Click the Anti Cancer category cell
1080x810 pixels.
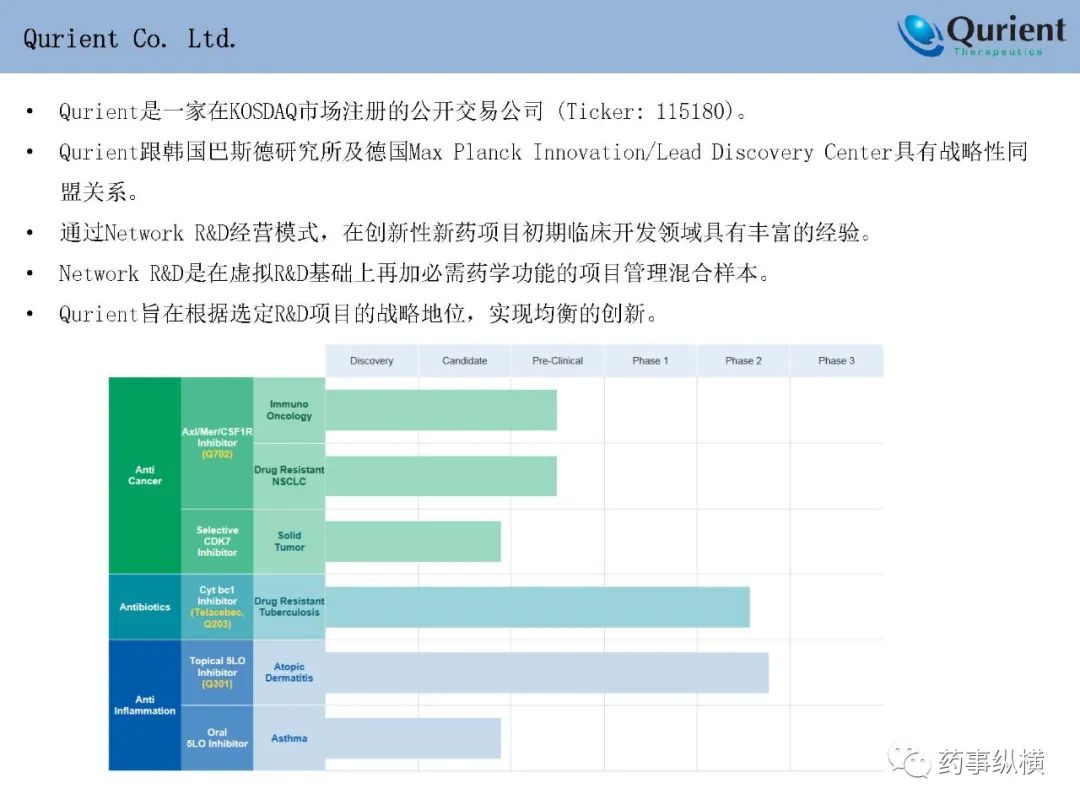(145, 475)
